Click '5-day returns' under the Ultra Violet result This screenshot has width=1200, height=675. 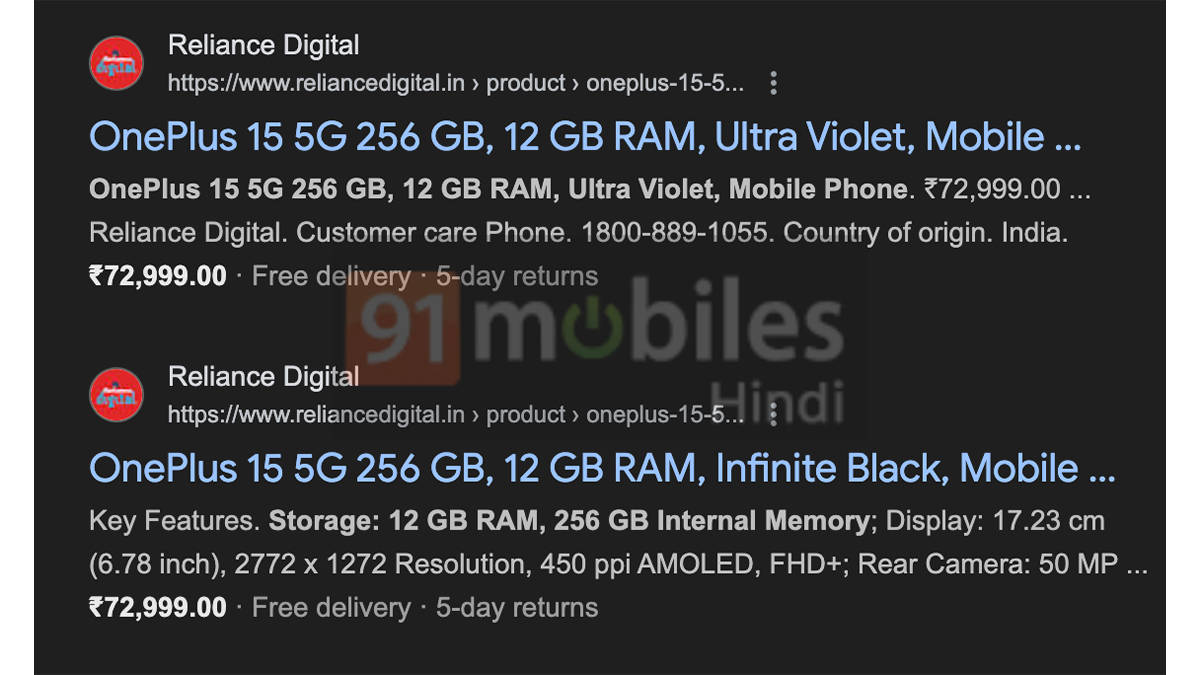(517, 276)
